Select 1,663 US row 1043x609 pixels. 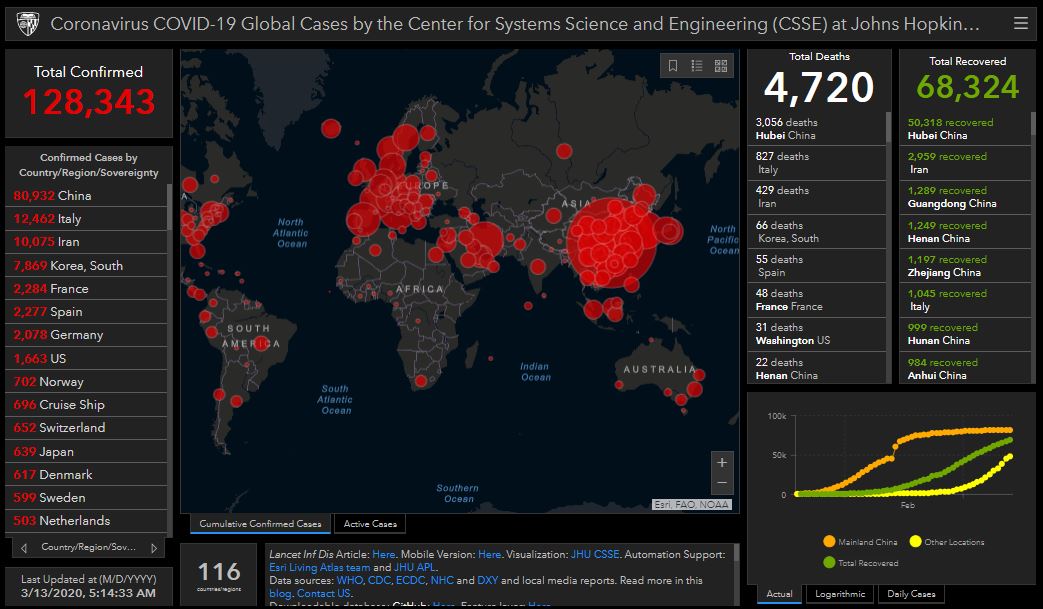pos(86,358)
